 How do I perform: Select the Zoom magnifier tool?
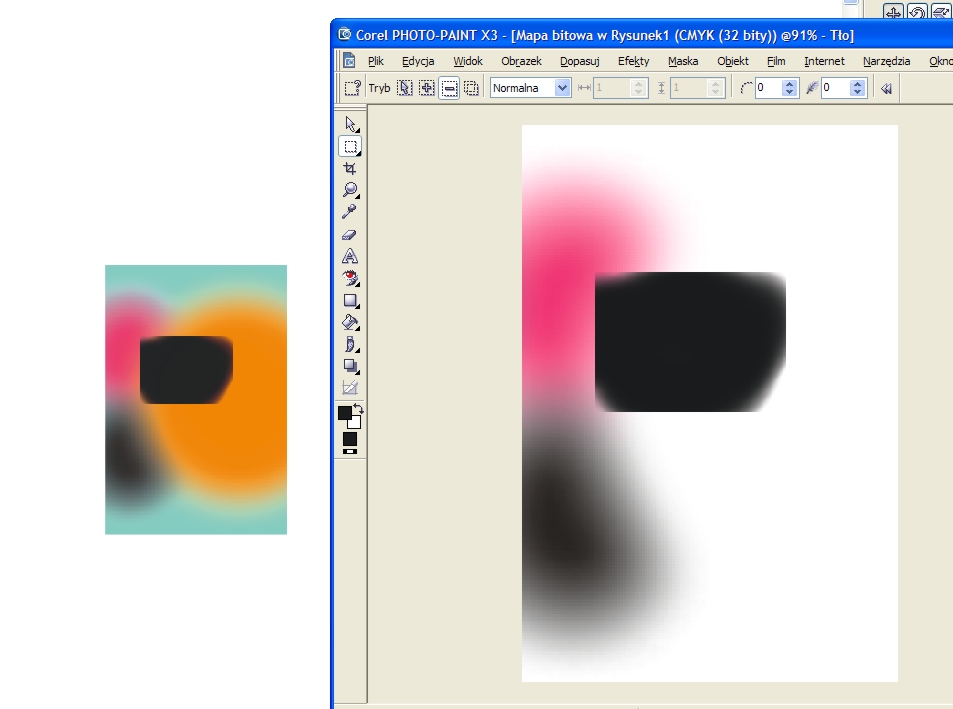point(350,190)
